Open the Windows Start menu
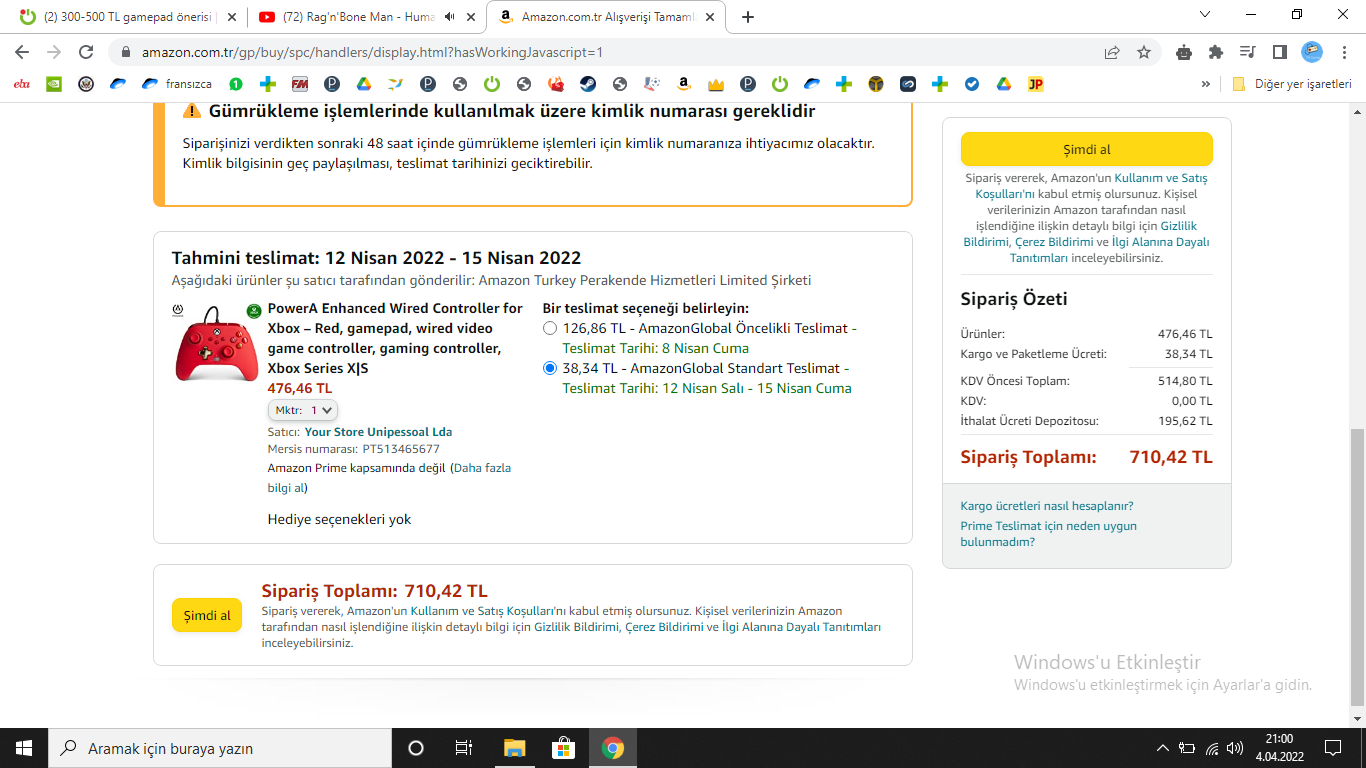 coord(23,748)
